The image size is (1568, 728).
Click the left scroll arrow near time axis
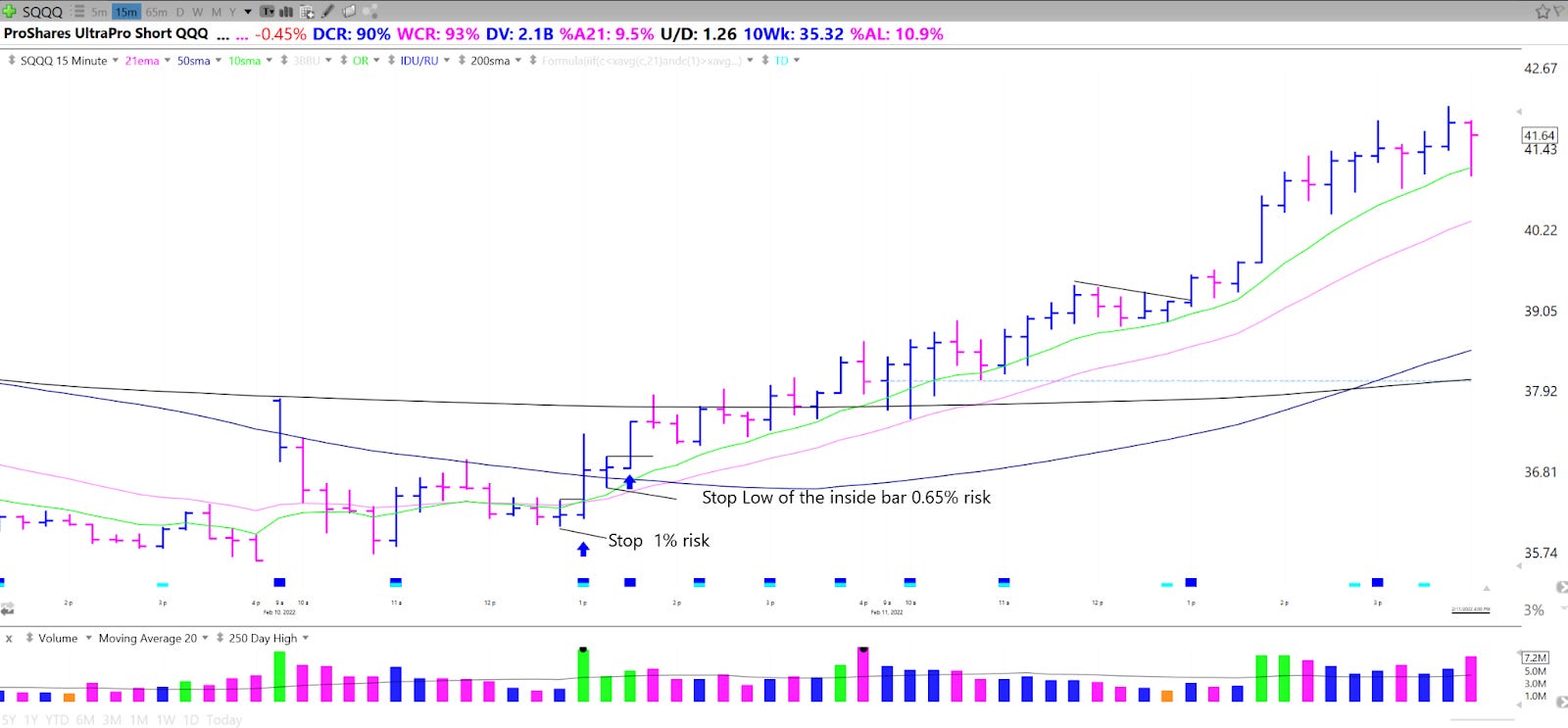(7, 609)
